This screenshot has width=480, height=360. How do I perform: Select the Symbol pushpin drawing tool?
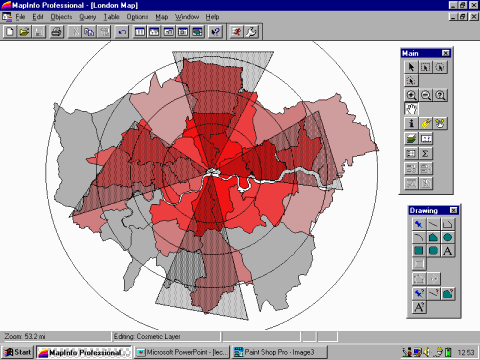(418, 224)
